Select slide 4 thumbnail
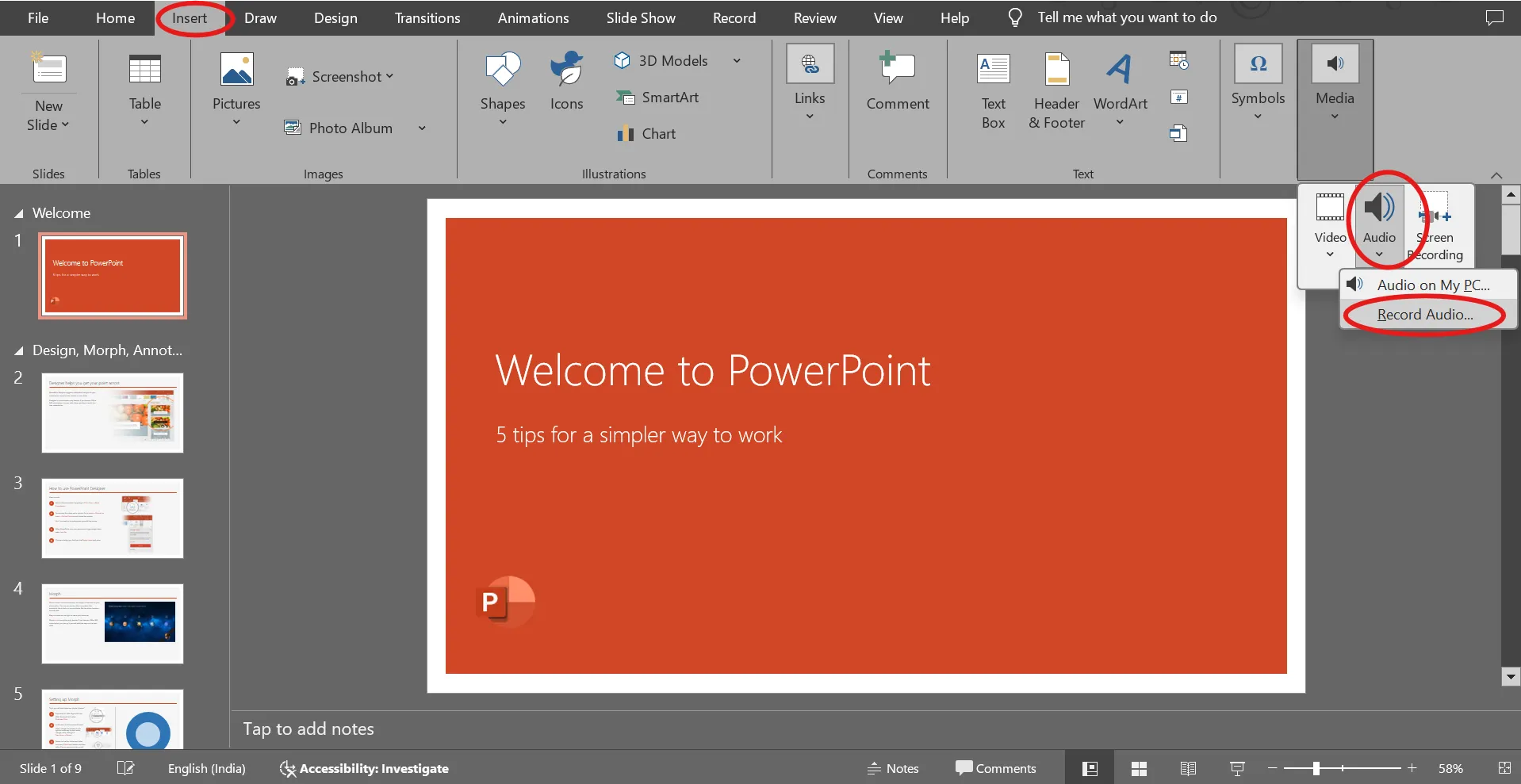The image size is (1521, 784). [x=113, y=624]
